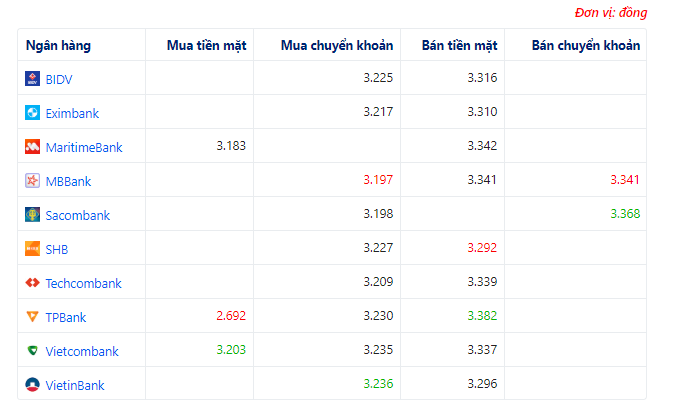Select Techcombank cash sell rate 3.339

click(x=482, y=281)
